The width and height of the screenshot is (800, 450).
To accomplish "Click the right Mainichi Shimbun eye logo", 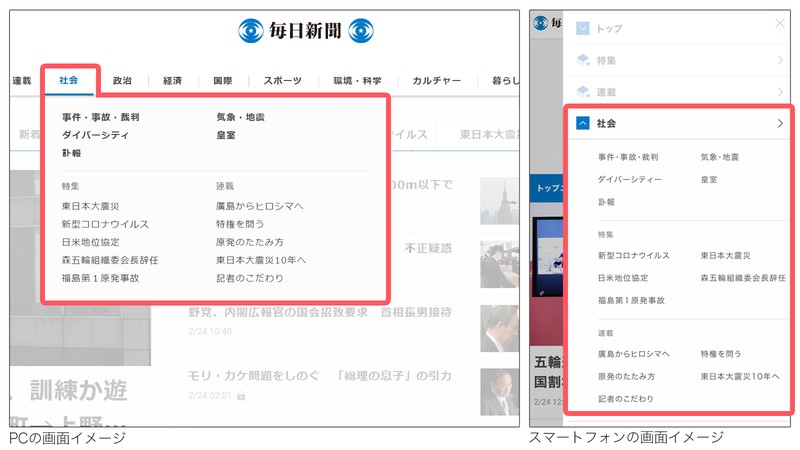I will (361, 31).
